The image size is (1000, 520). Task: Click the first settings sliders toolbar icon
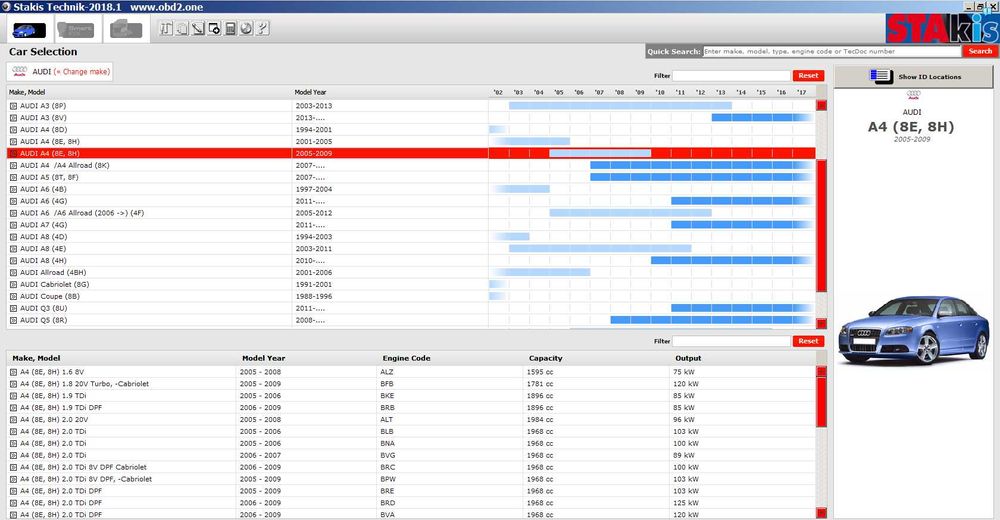166,28
